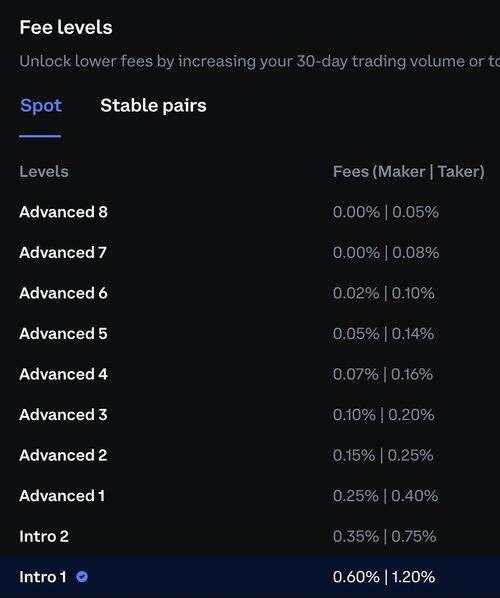Click the blue checkmark badge beside Intro 1
500x598 pixels.
coord(82,577)
